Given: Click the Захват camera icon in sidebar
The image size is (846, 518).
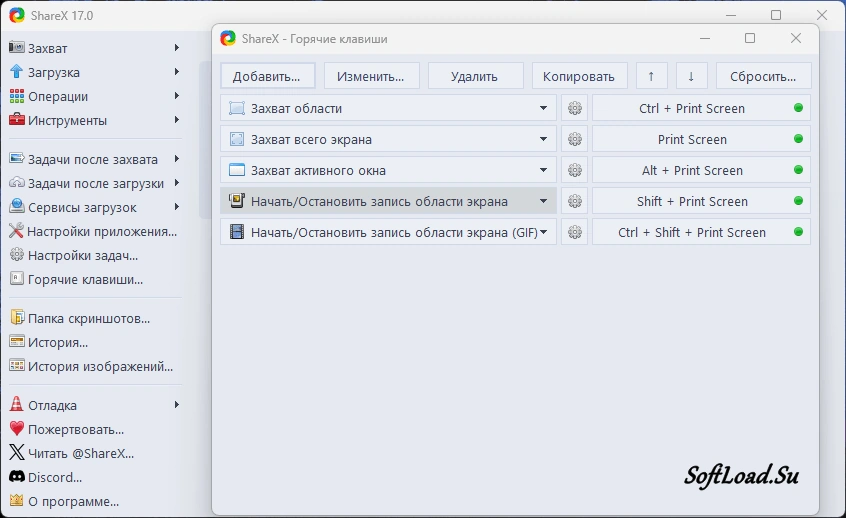Looking at the screenshot, I should 17,47.
